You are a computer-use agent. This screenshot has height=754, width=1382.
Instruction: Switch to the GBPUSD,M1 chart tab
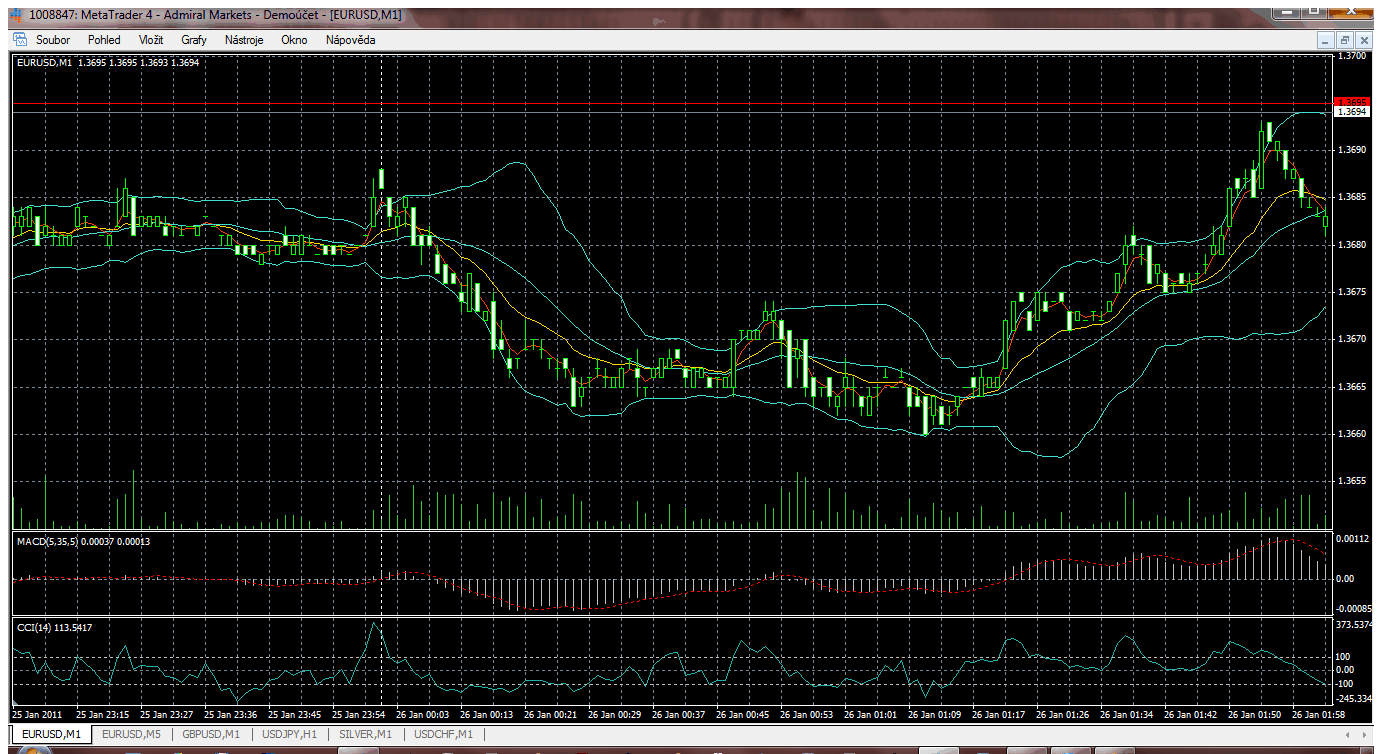(211, 734)
